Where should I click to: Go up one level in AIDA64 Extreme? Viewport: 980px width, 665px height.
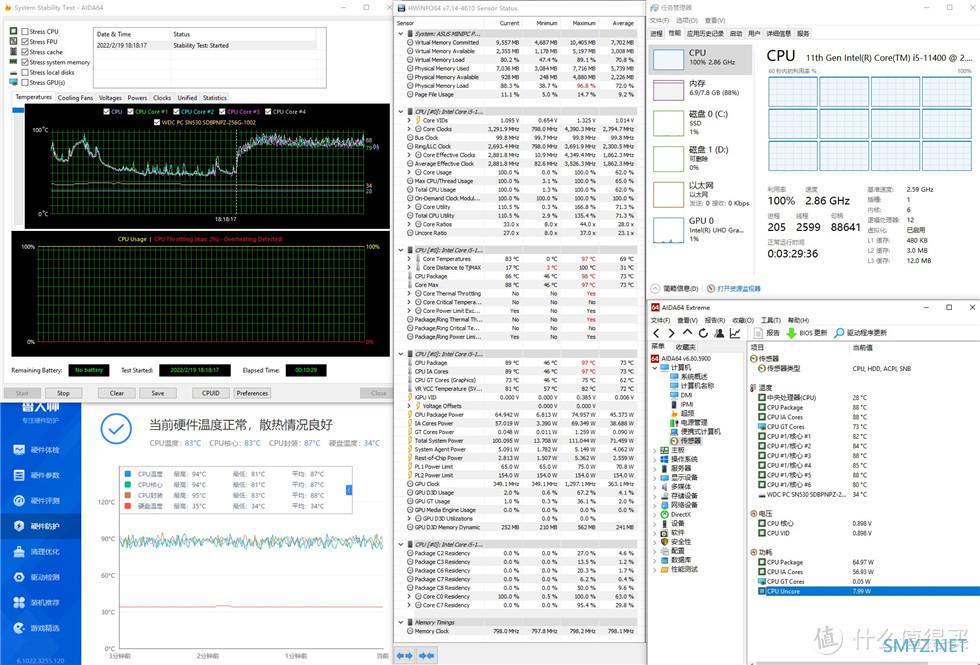tap(688, 333)
